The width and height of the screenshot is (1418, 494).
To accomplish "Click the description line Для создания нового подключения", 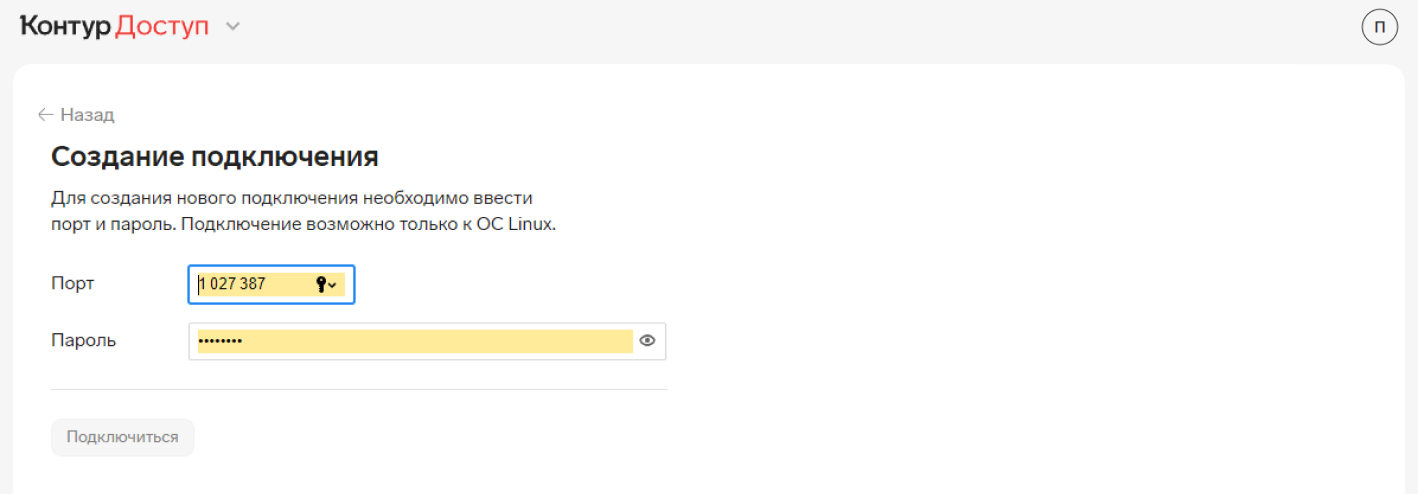I will coord(292,197).
